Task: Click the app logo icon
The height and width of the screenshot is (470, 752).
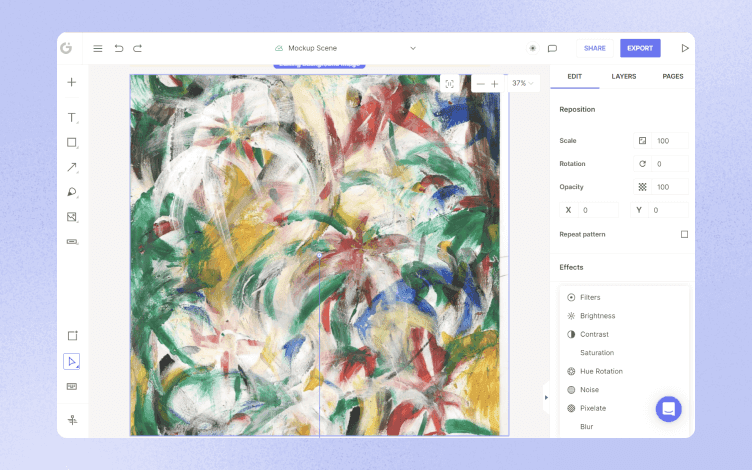Action: pos(66,48)
